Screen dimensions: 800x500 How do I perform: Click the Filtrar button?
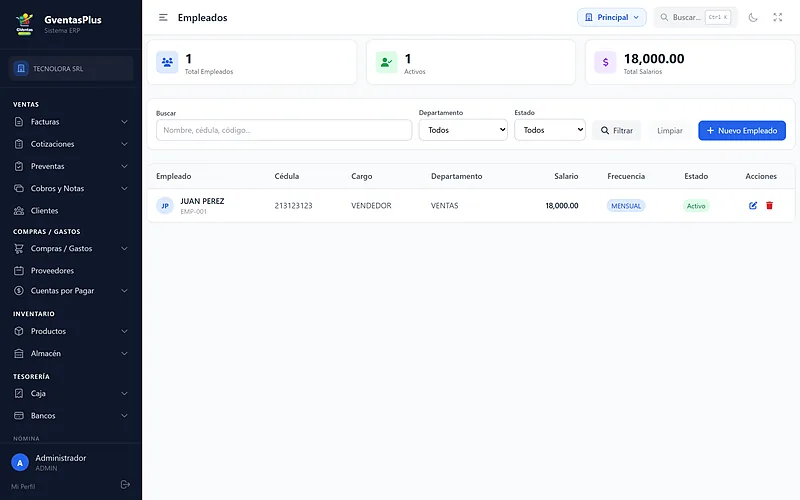tap(617, 131)
